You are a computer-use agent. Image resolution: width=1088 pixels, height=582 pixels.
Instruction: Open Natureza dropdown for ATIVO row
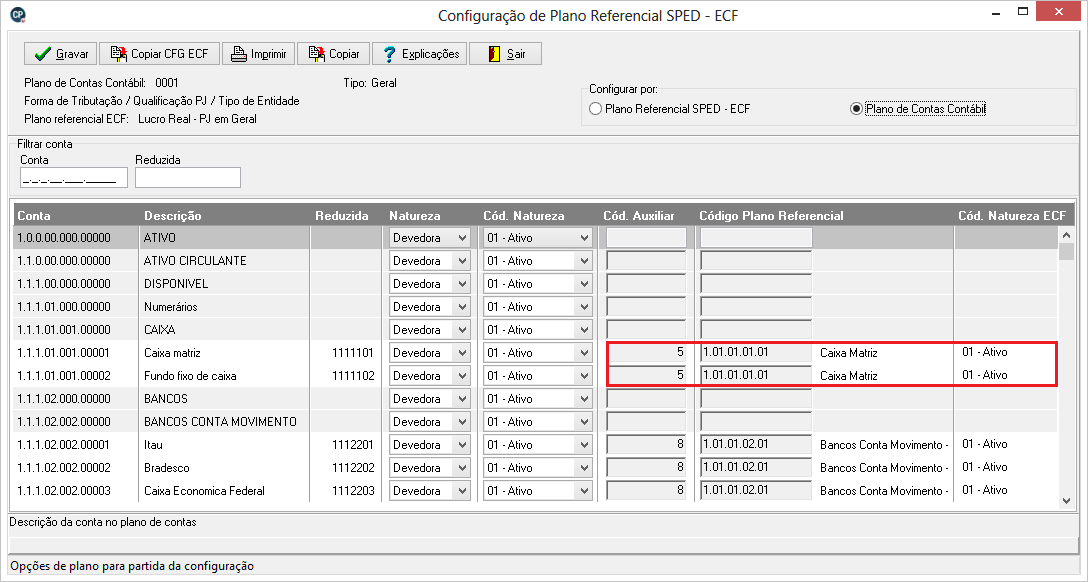[461, 238]
